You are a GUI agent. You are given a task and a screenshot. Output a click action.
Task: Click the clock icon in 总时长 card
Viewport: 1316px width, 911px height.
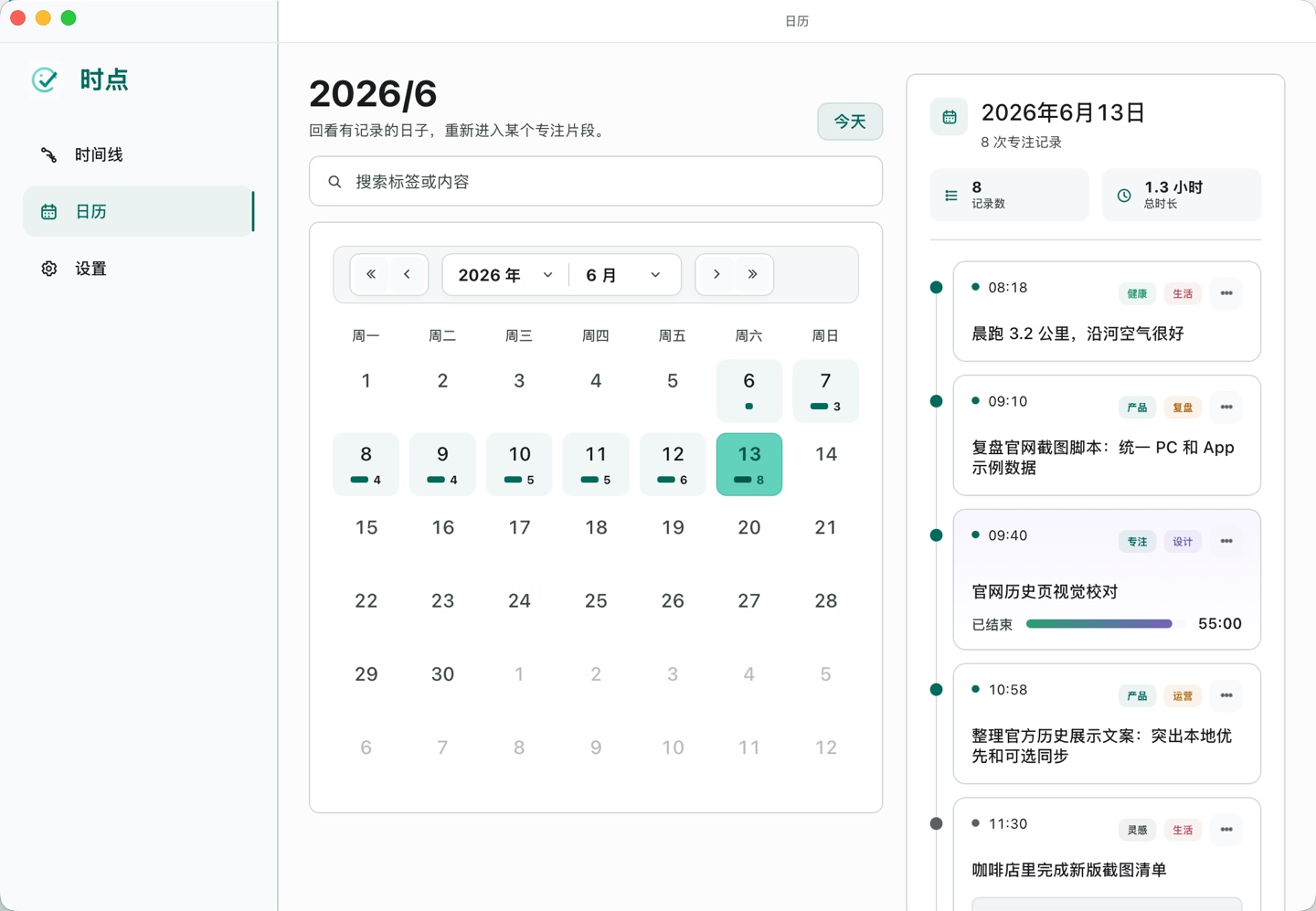1124,196
